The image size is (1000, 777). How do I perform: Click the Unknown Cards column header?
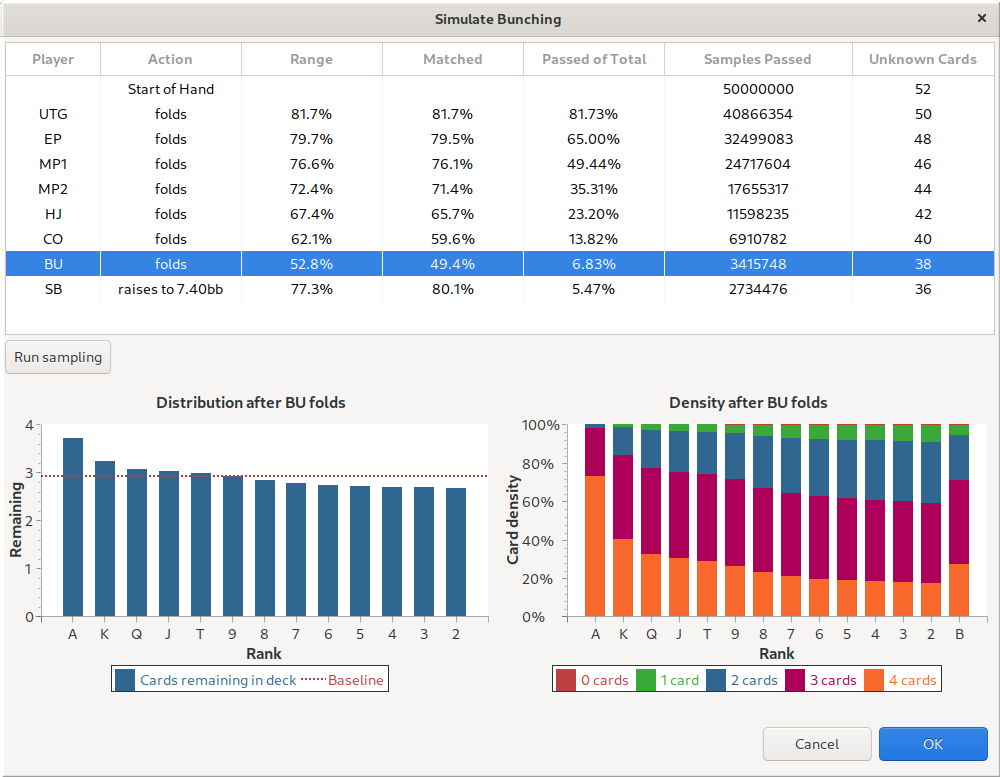(923, 59)
